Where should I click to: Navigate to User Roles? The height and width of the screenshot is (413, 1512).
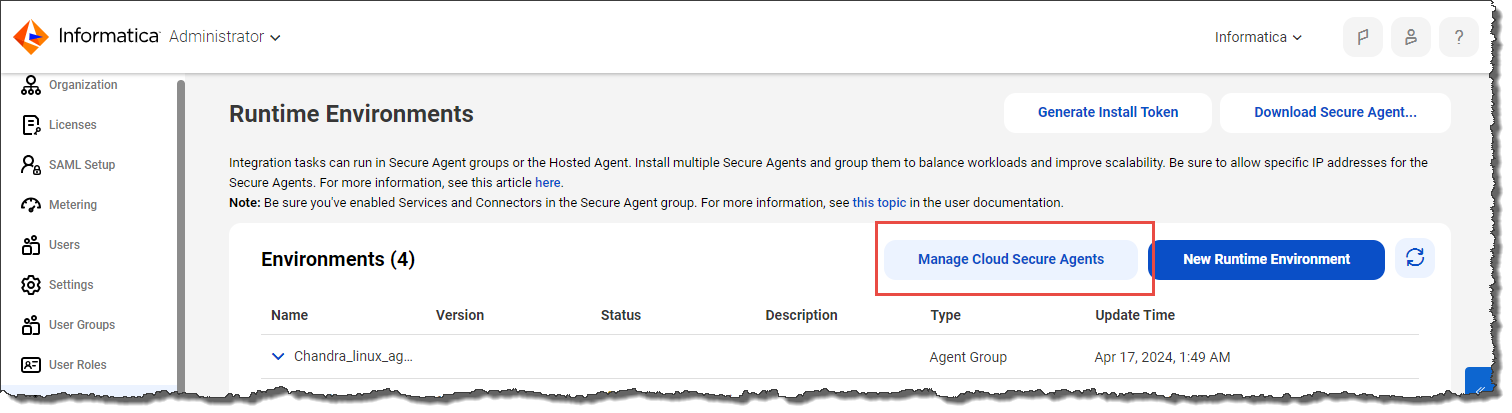tap(78, 365)
